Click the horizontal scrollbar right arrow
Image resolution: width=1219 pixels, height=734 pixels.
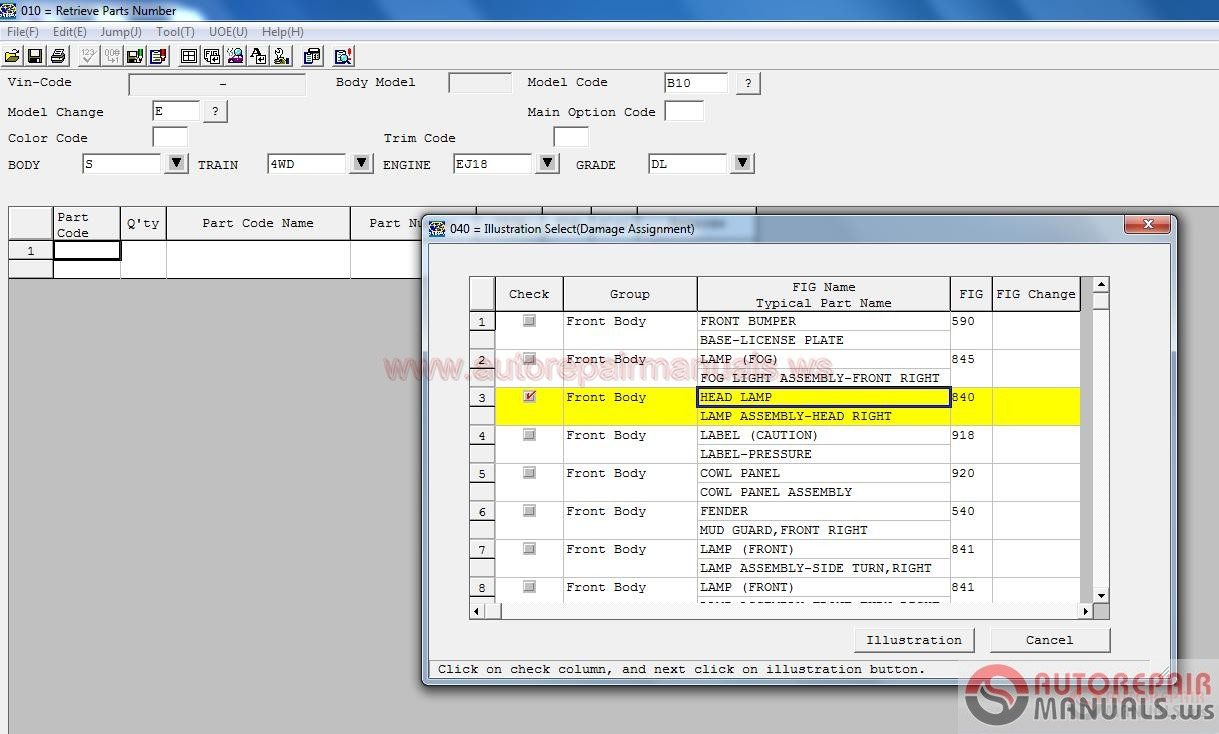click(1086, 611)
